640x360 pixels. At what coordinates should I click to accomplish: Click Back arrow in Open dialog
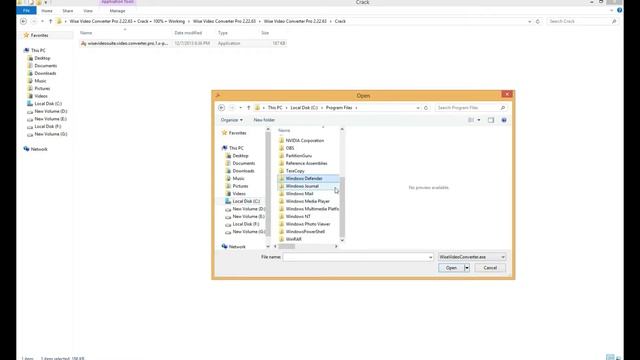(x=222, y=108)
